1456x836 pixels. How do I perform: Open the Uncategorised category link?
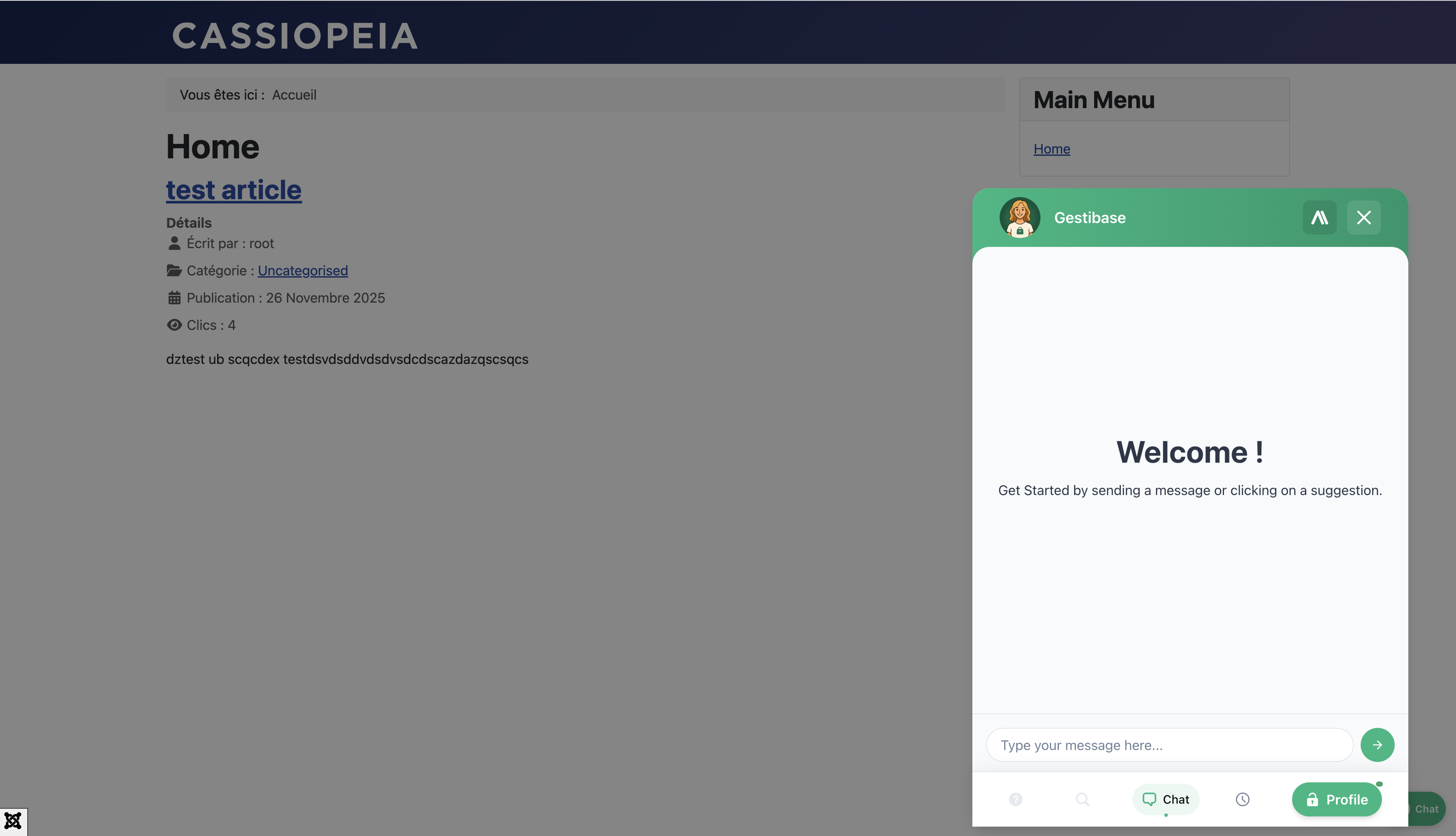[303, 270]
